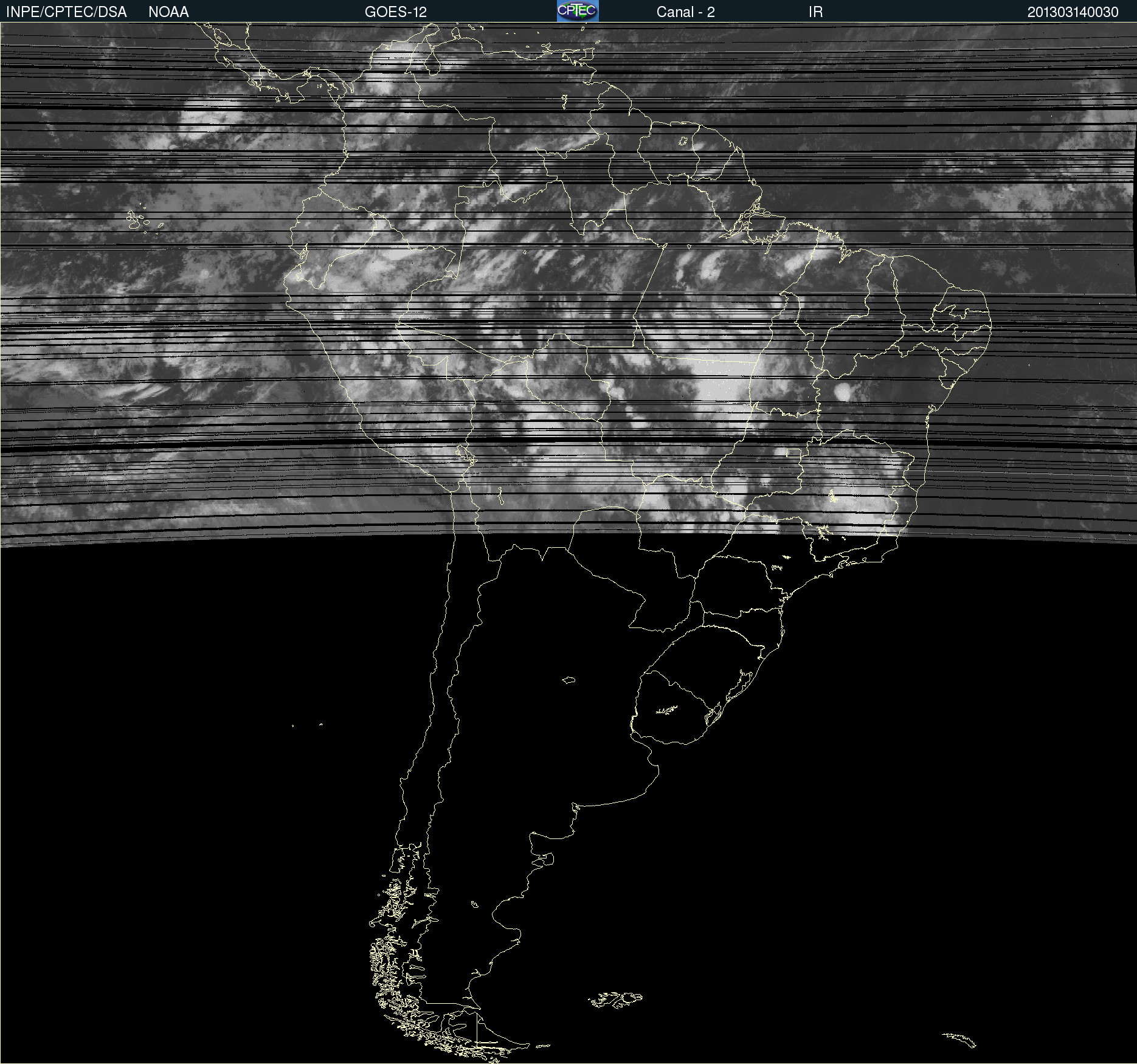Select the IR channel label
This screenshot has height=1064, width=1137.
coord(815,12)
